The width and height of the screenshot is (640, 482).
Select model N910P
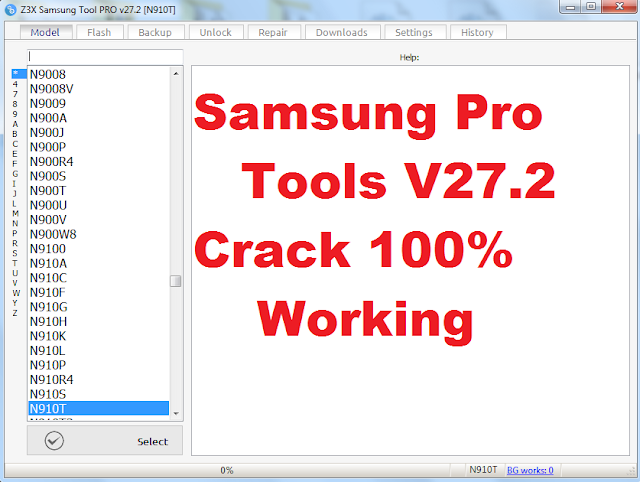coord(98,365)
